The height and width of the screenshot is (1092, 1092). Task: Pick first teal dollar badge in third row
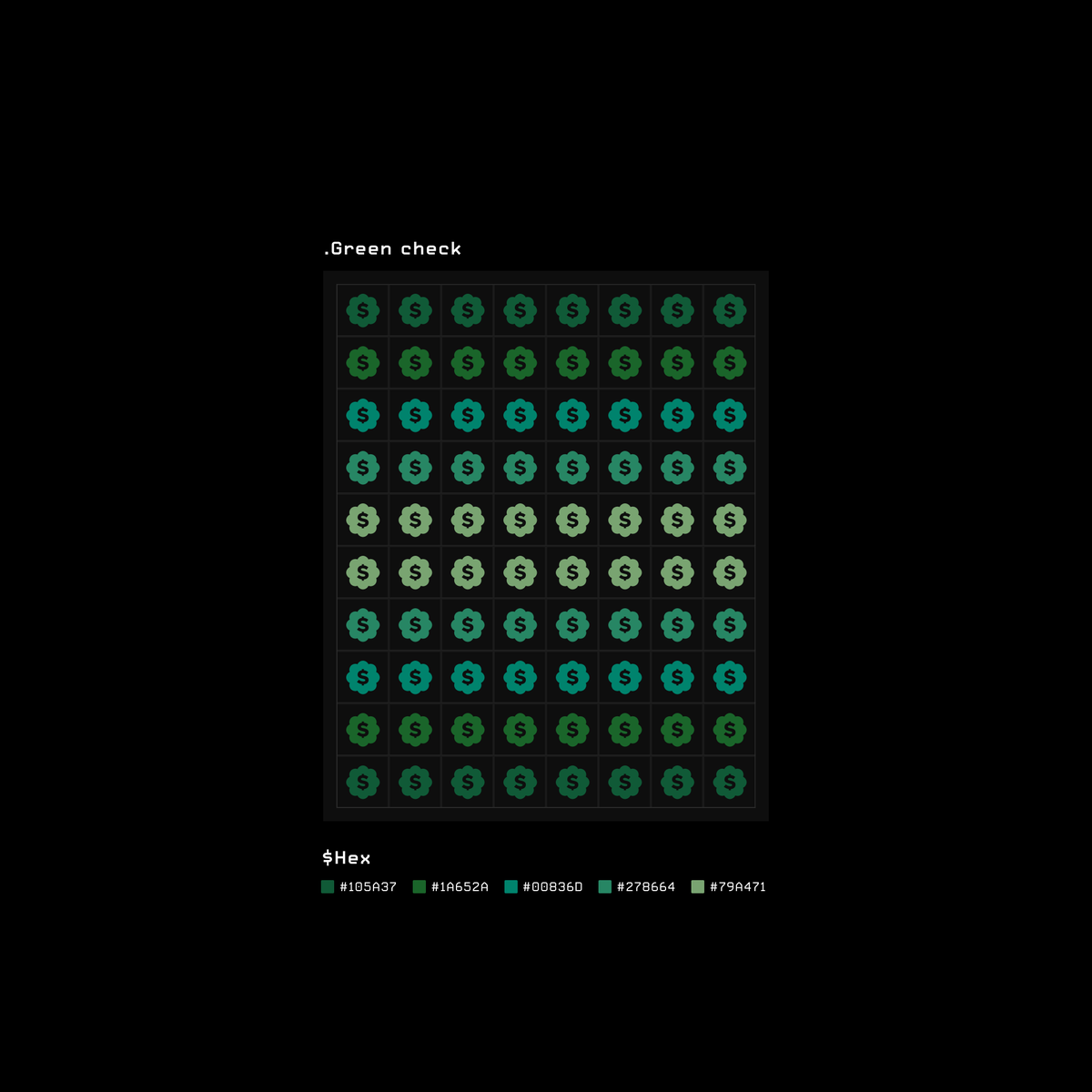click(x=363, y=415)
